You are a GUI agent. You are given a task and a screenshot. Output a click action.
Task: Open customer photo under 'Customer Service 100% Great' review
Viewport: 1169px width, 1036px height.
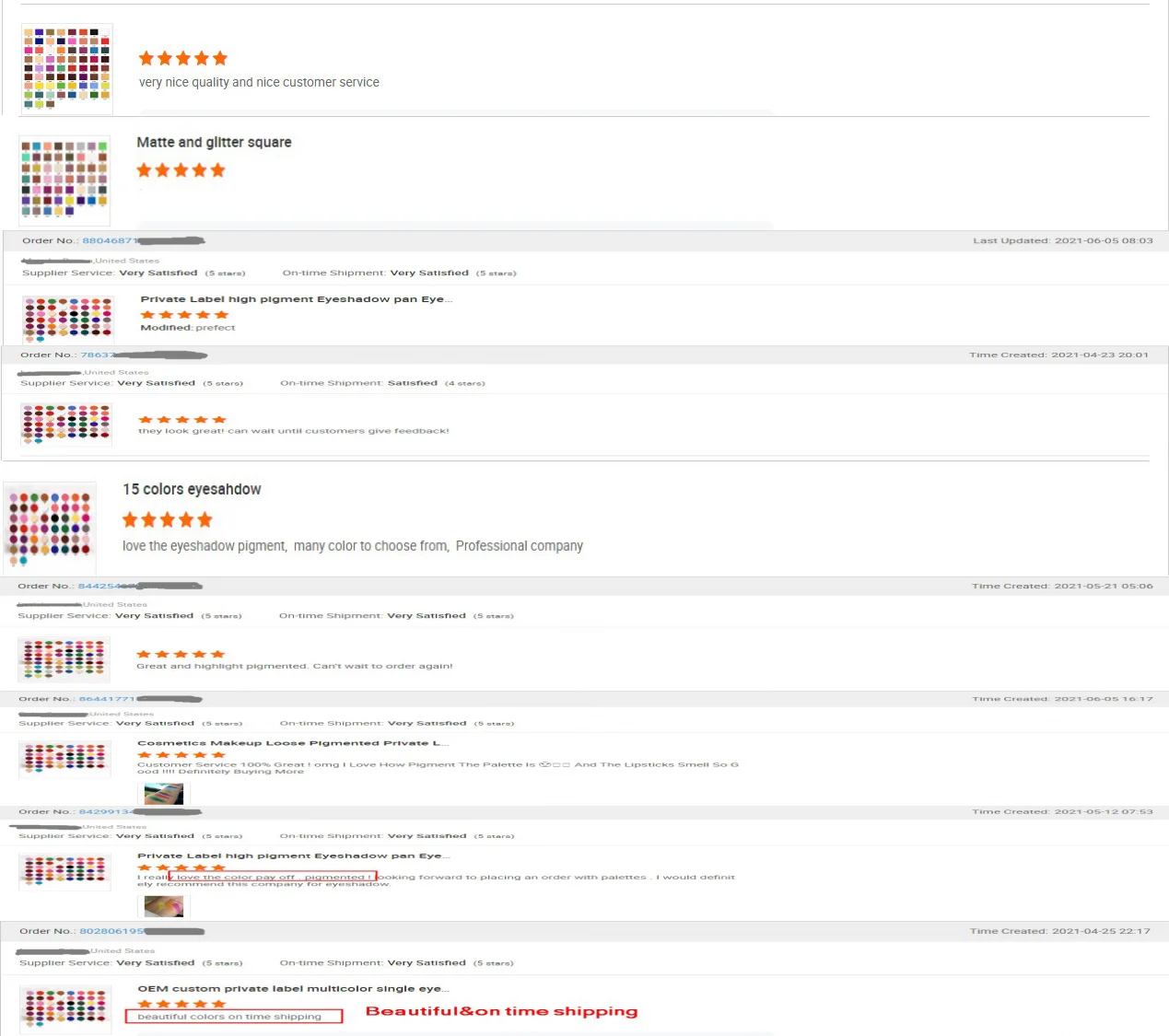click(x=164, y=794)
